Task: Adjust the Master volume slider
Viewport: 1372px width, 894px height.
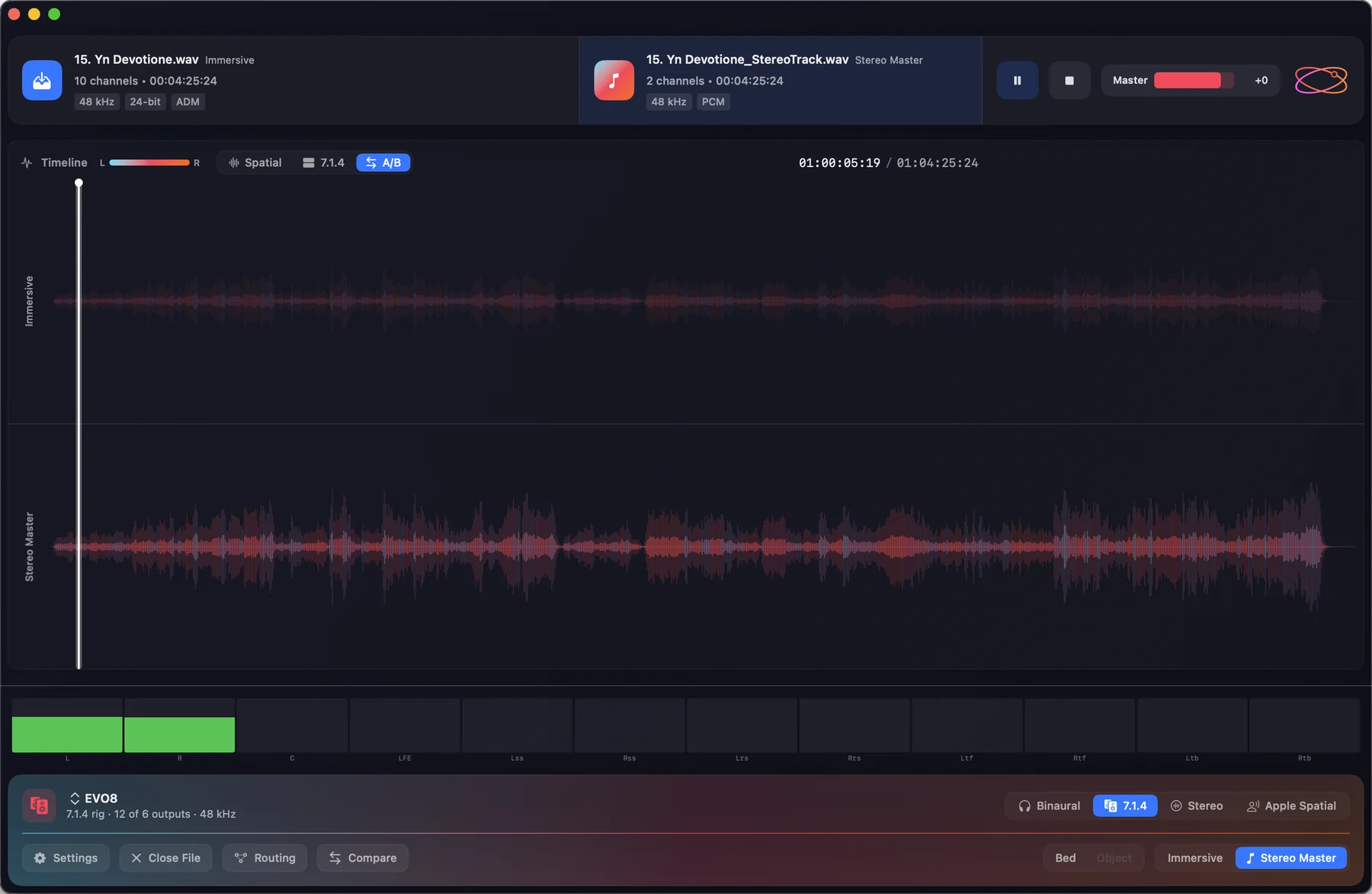Action: [1193, 80]
